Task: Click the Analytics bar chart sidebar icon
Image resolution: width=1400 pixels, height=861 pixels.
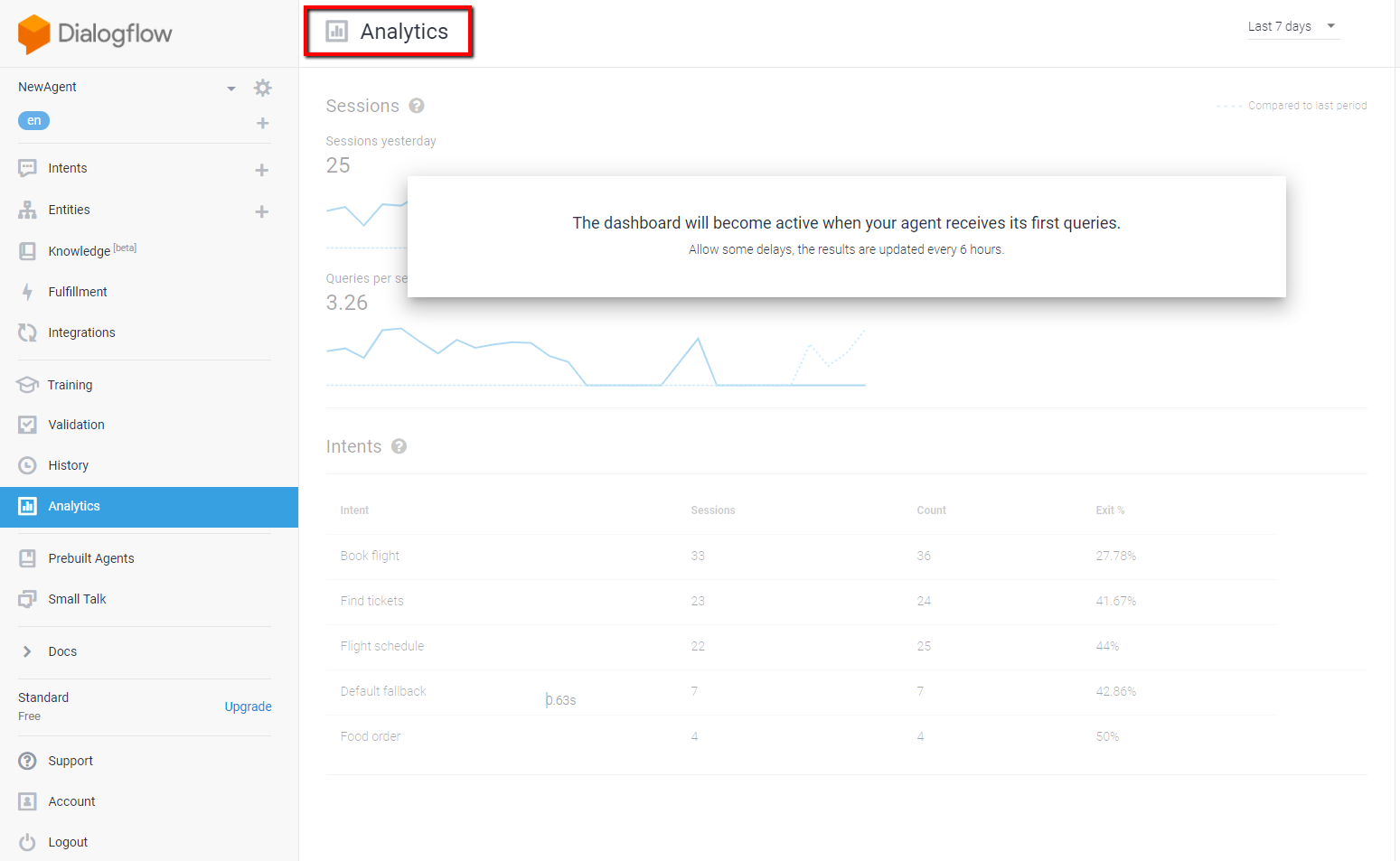Action: (x=28, y=506)
